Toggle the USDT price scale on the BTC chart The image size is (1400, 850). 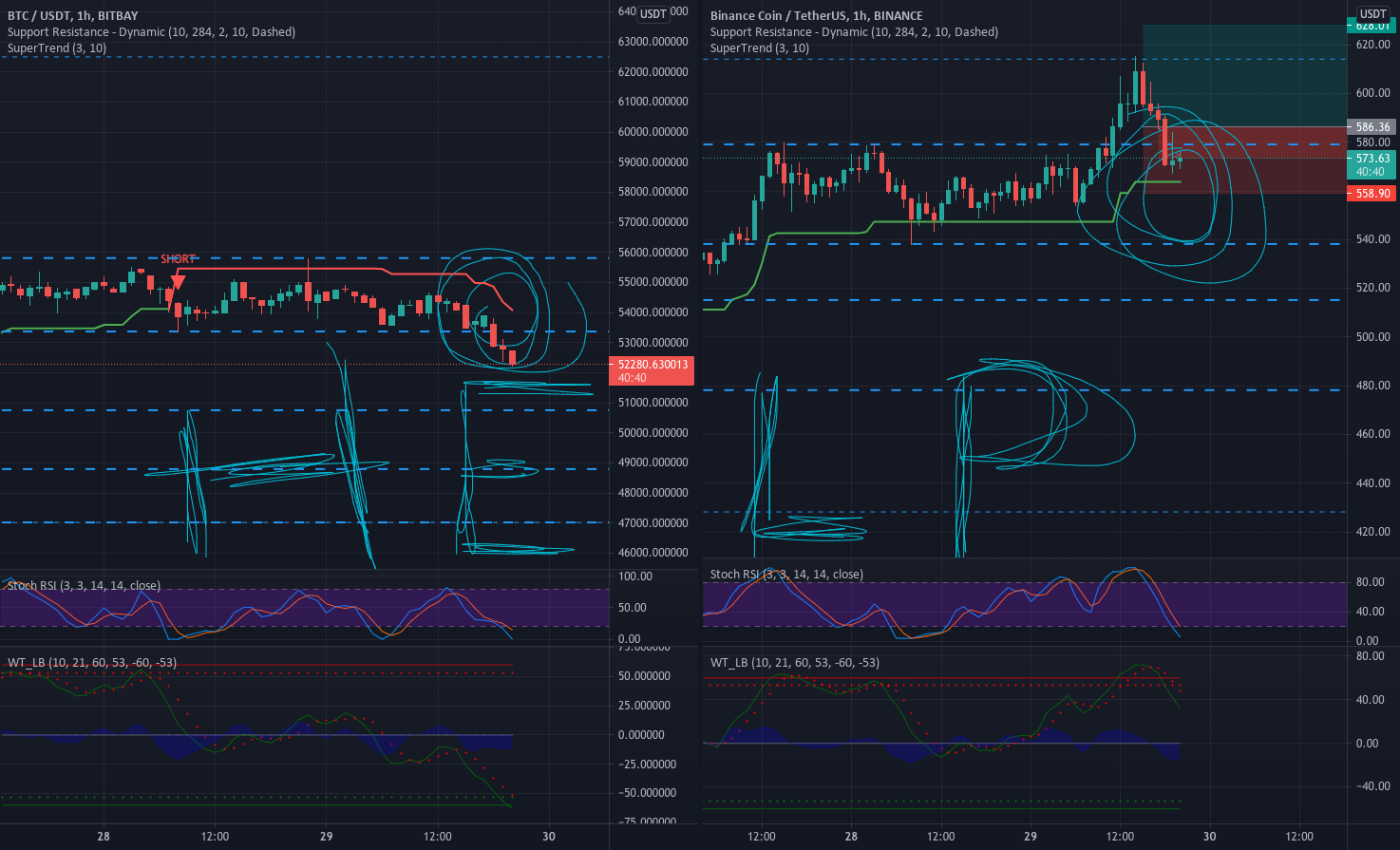click(x=653, y=13)
